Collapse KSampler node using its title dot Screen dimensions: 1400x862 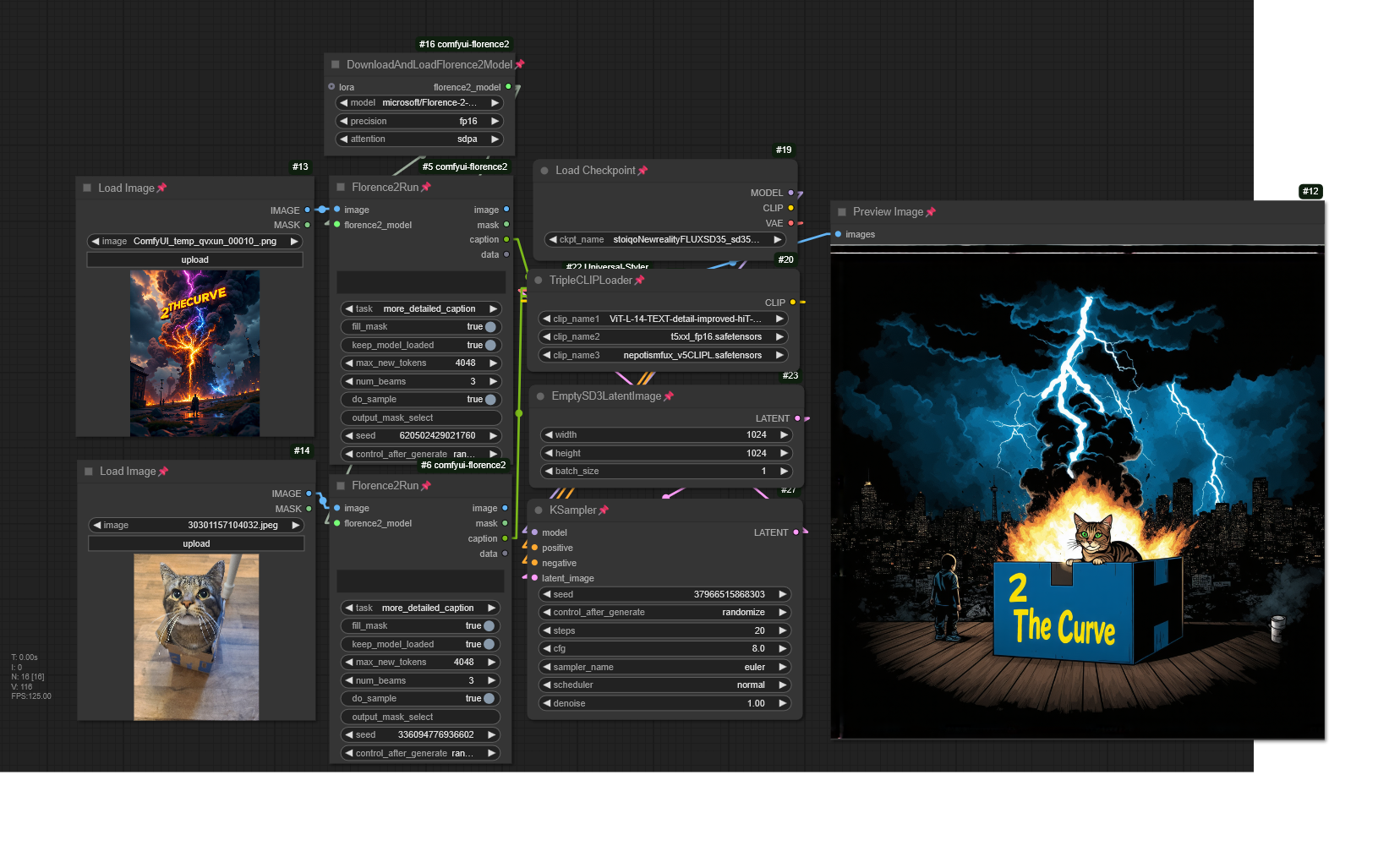pyautogui.click(x=539, y=510)
